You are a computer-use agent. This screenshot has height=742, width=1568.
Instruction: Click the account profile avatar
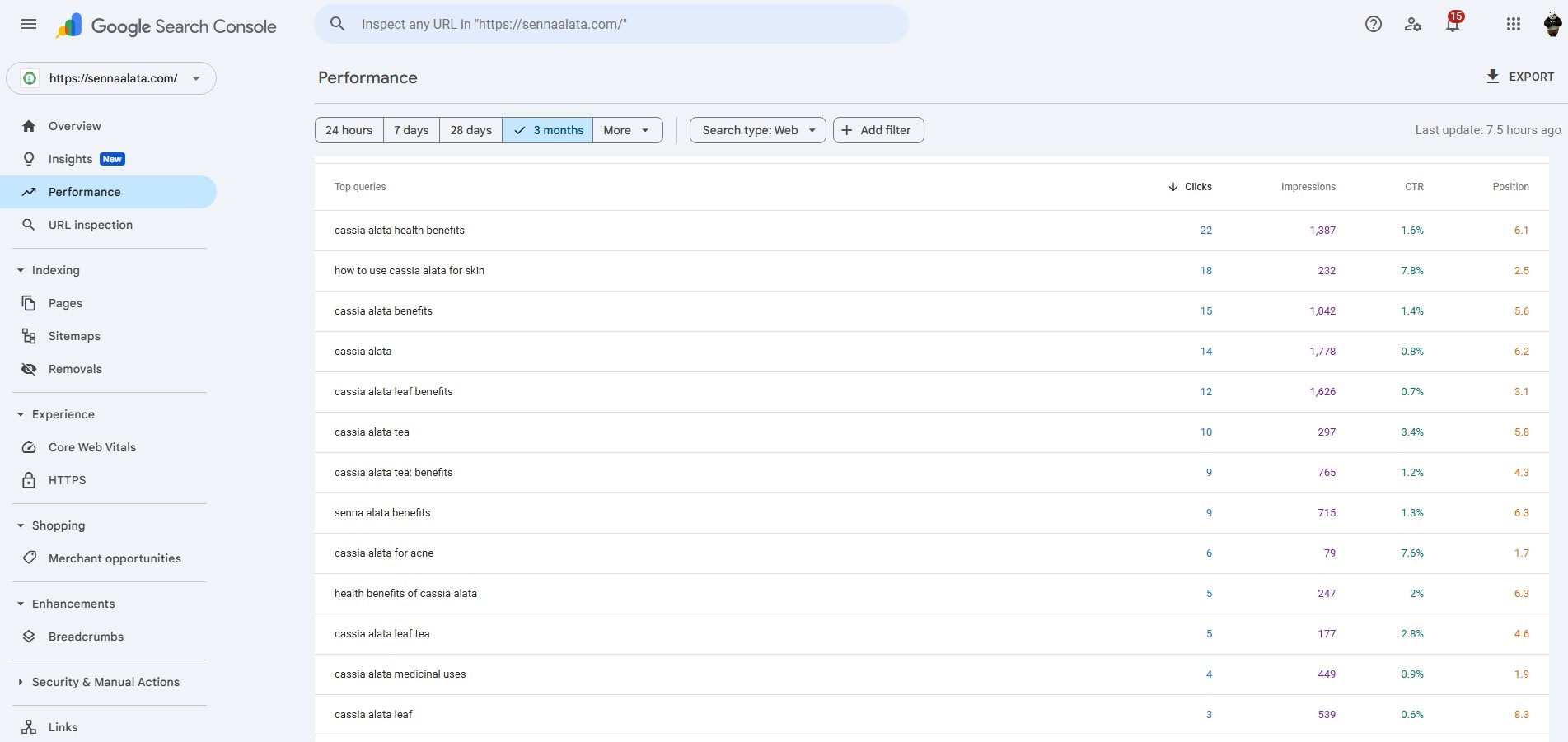click(1552, 24)
